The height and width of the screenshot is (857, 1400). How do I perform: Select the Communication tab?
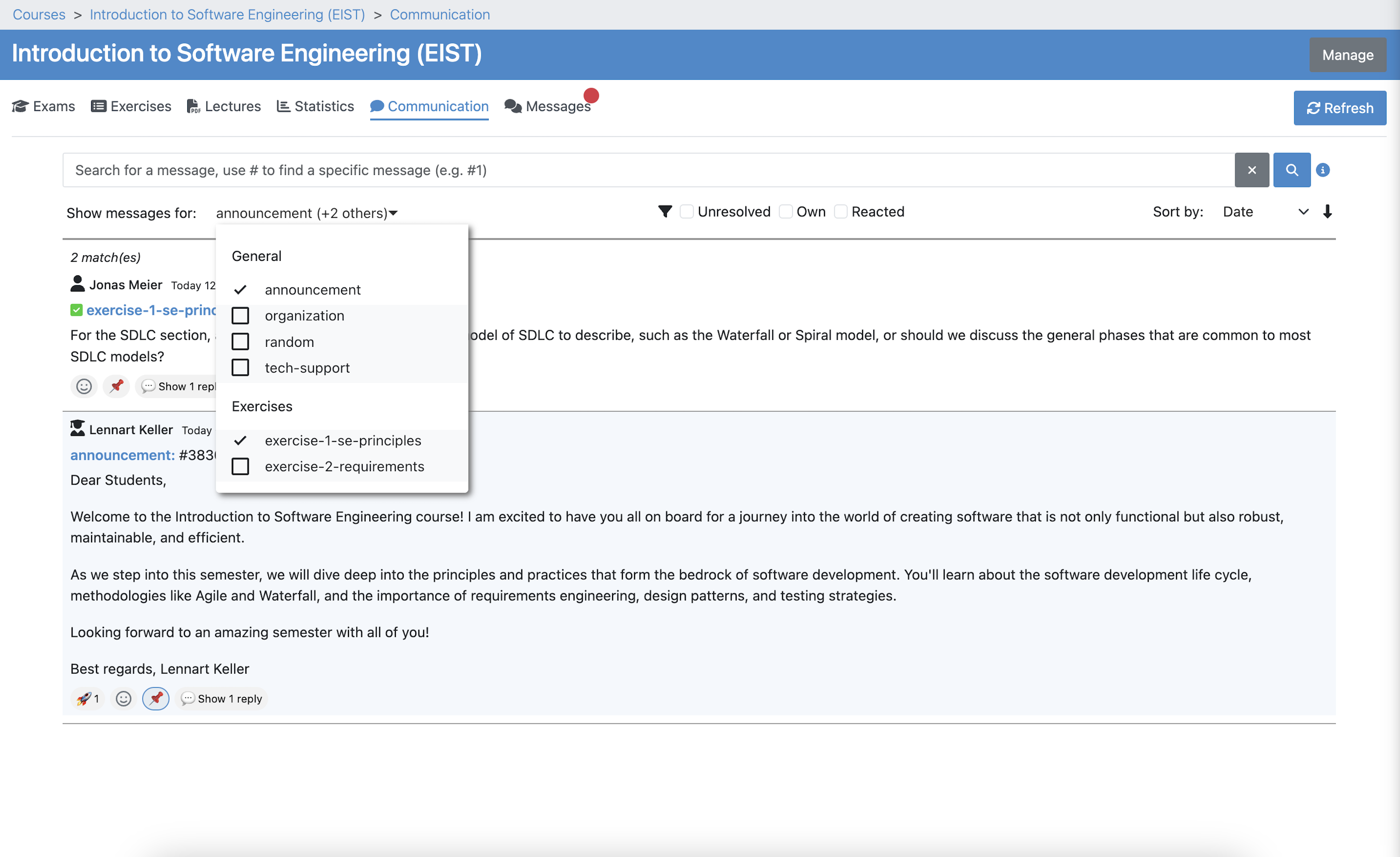429,106
